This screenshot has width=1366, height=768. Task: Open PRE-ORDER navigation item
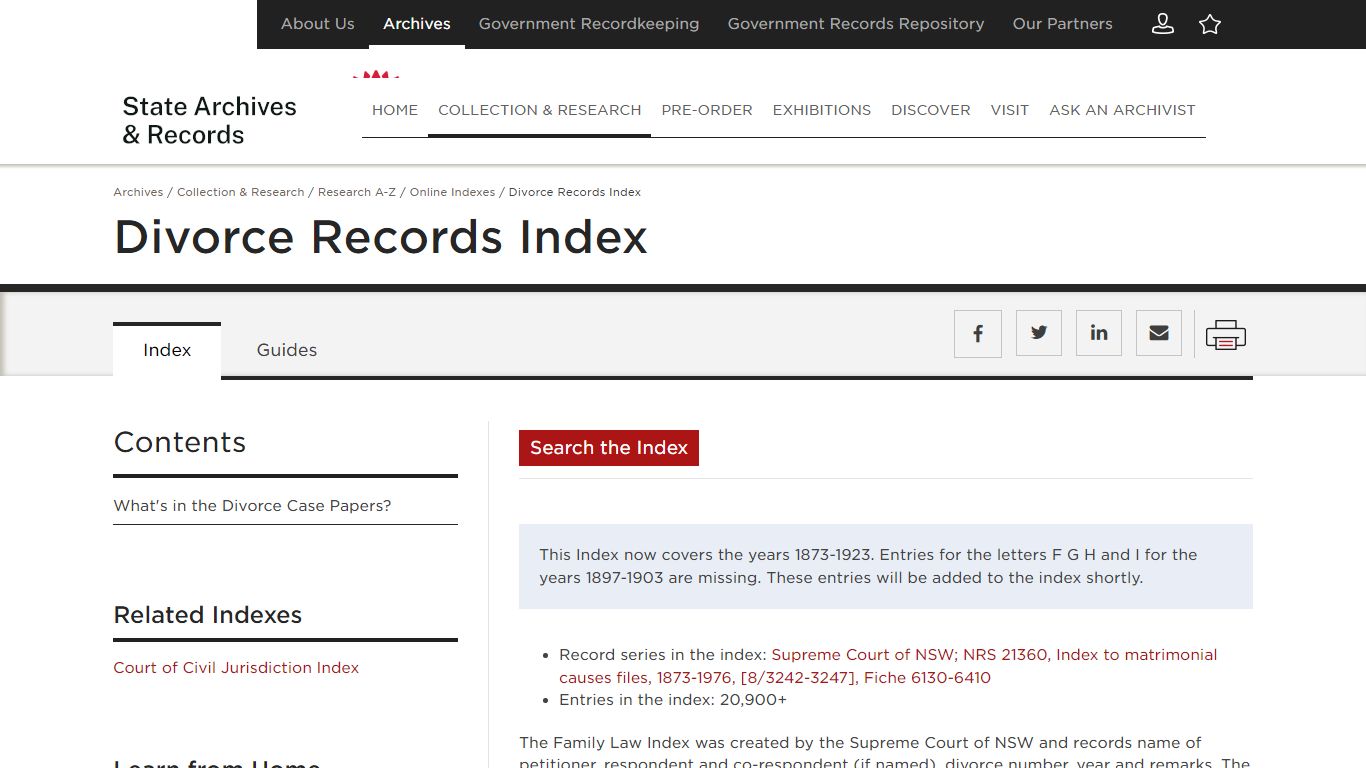[707, 110]
